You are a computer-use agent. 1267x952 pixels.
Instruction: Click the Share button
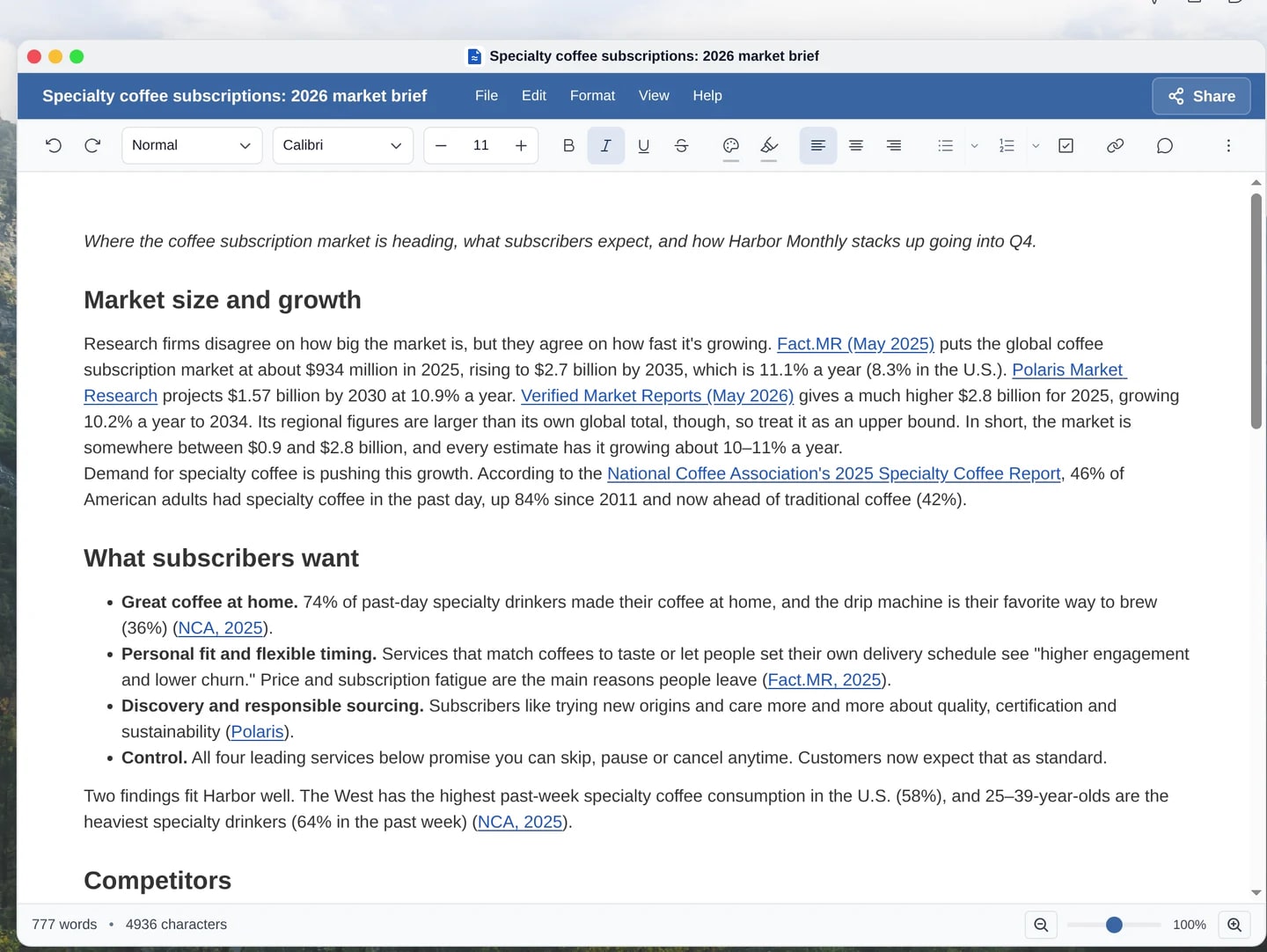[x=1201, y=96]
